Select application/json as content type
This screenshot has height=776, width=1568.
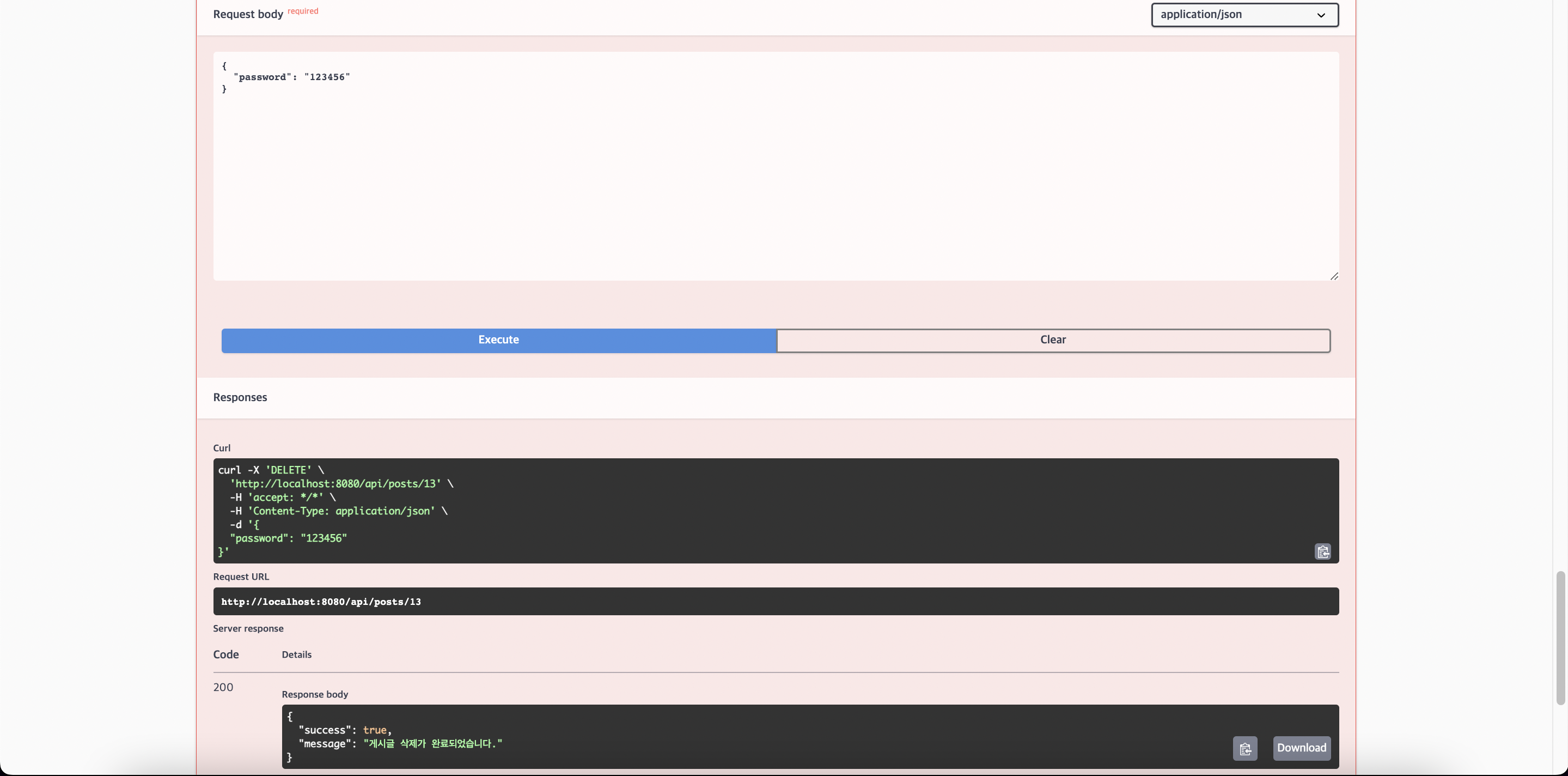click(x=1243, y=14)
